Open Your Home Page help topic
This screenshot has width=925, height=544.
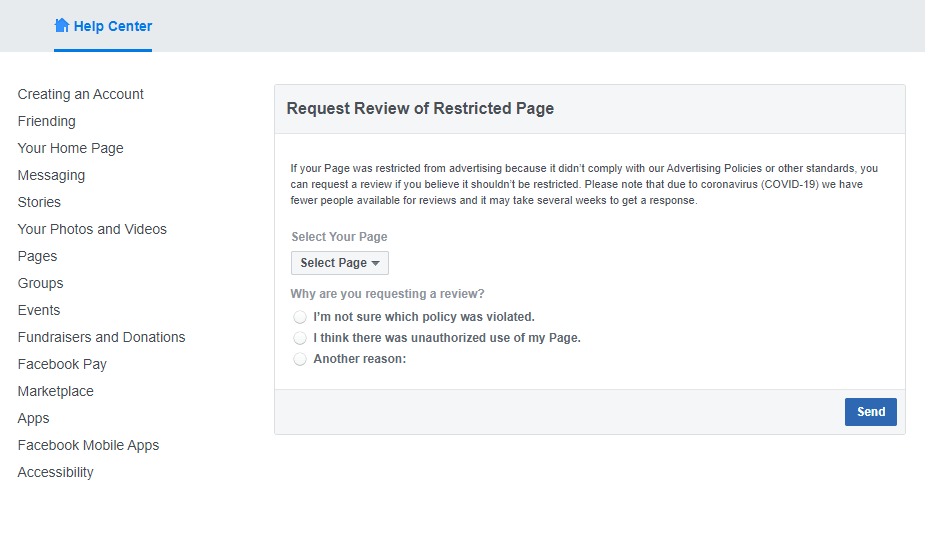(x=70, y=149)
